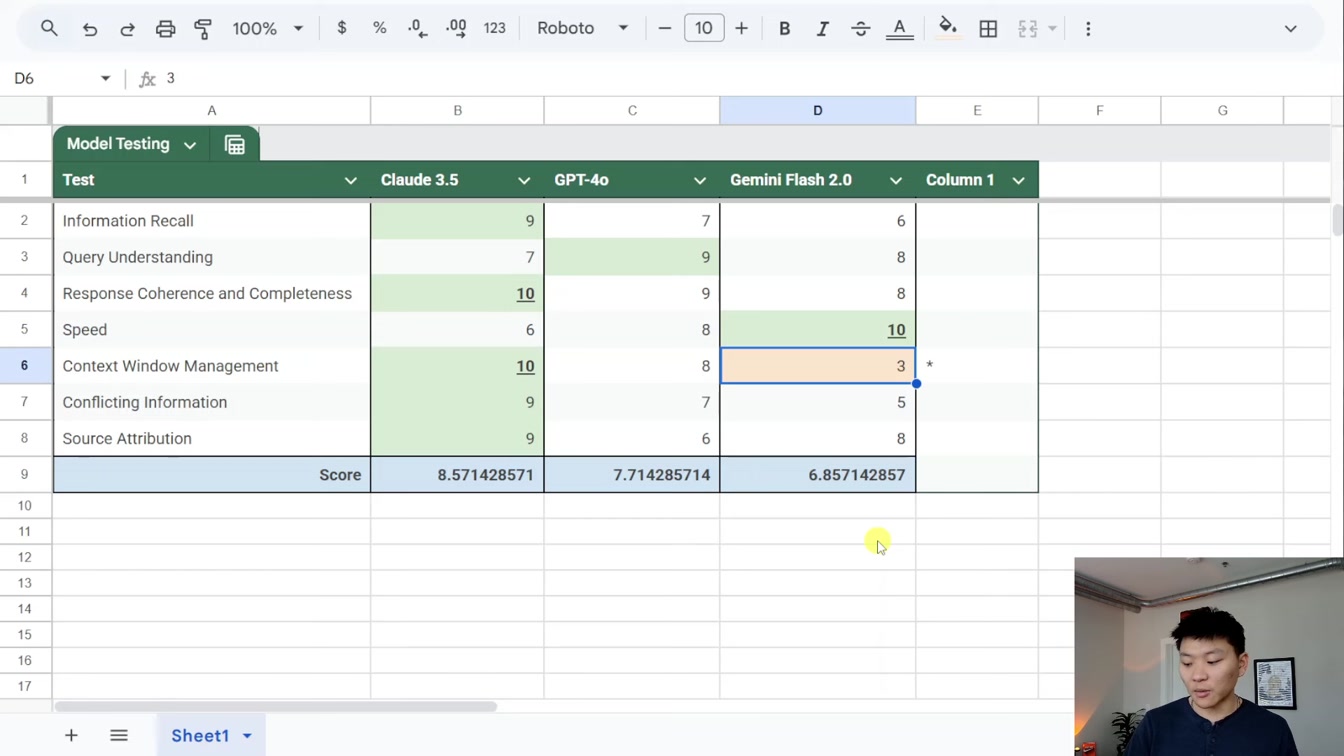Open the Sheet1 tab options arrow
The image size is (1344, 756).
(x=247, y=736)
